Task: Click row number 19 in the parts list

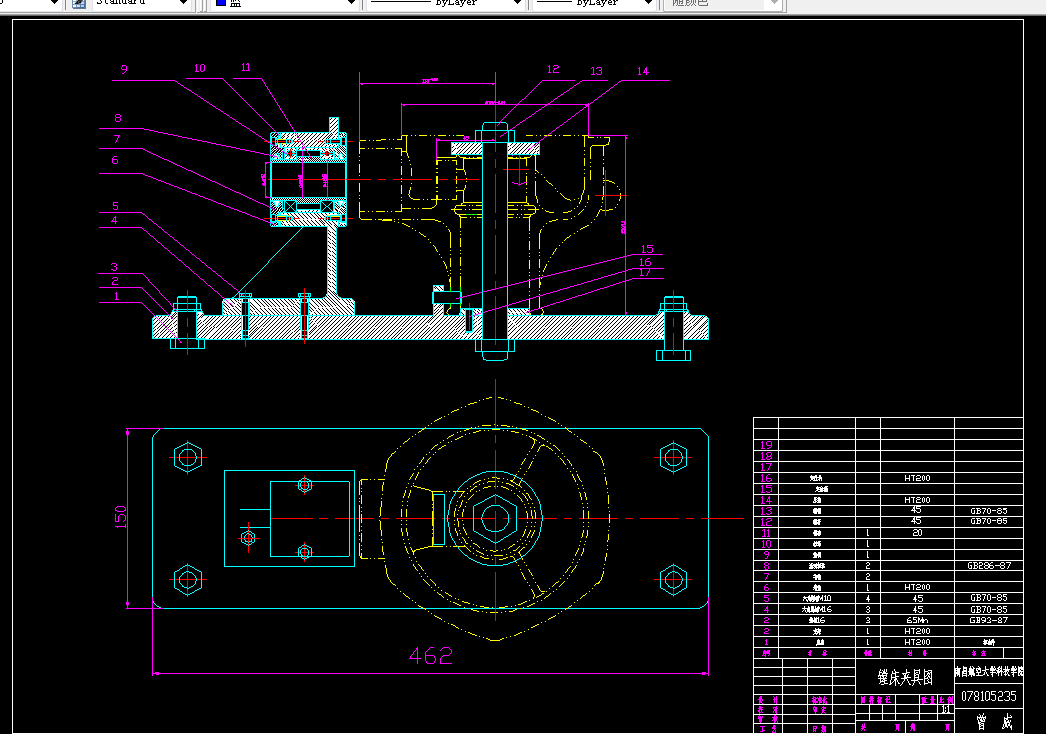Action: click(766, 445)
